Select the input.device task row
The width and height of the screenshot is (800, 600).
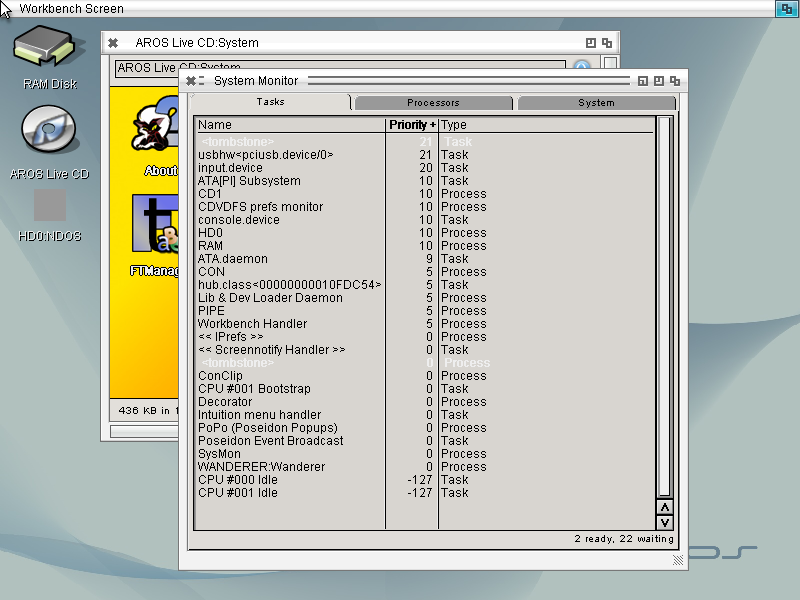tap(425, 168)
